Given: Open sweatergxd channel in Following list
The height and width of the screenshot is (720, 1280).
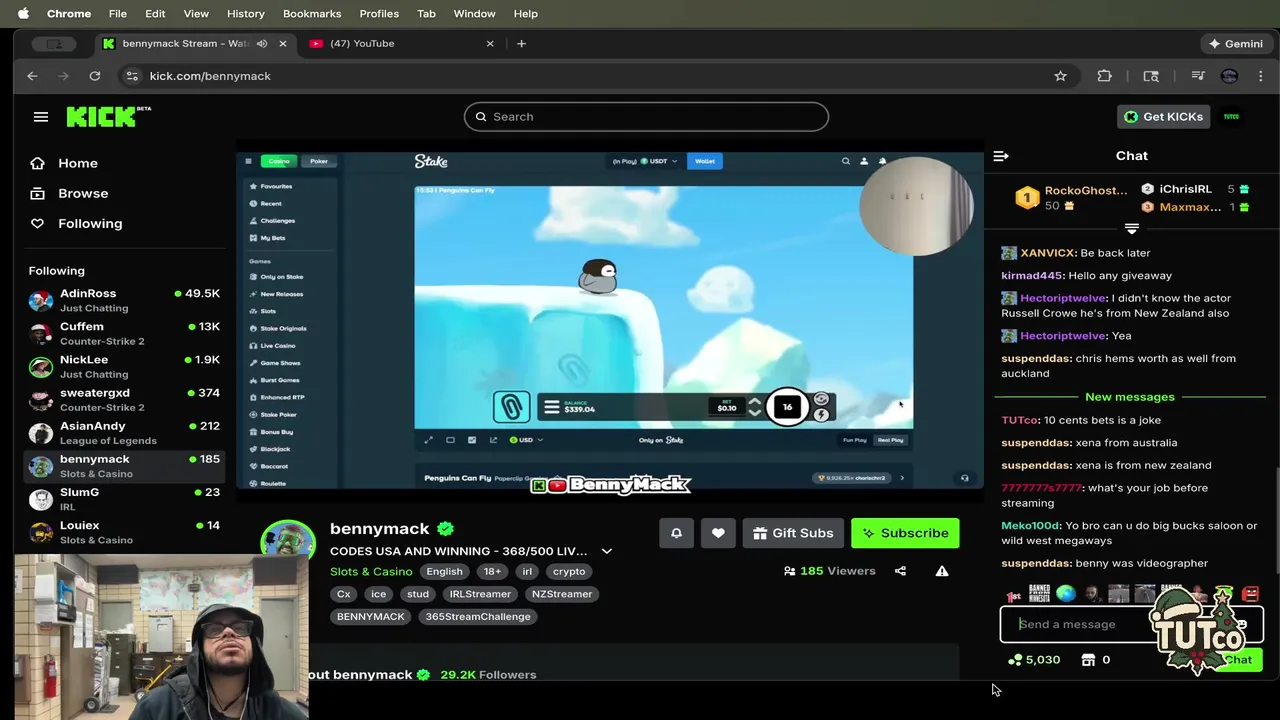Looking at the screenshot, I should tap(124, 399).
